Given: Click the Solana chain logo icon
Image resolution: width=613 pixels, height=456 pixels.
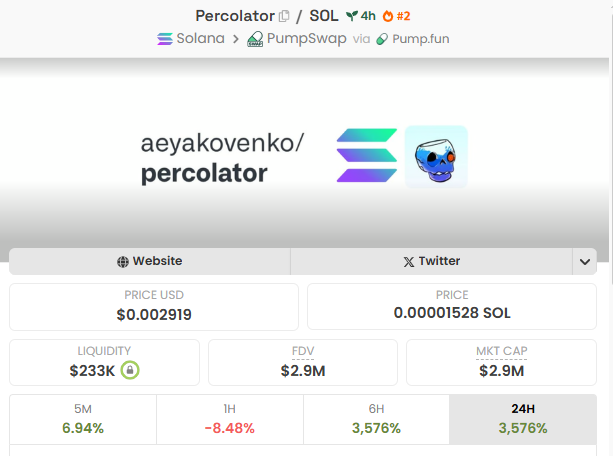Looking at the screenshot, I should click(165, 39).
